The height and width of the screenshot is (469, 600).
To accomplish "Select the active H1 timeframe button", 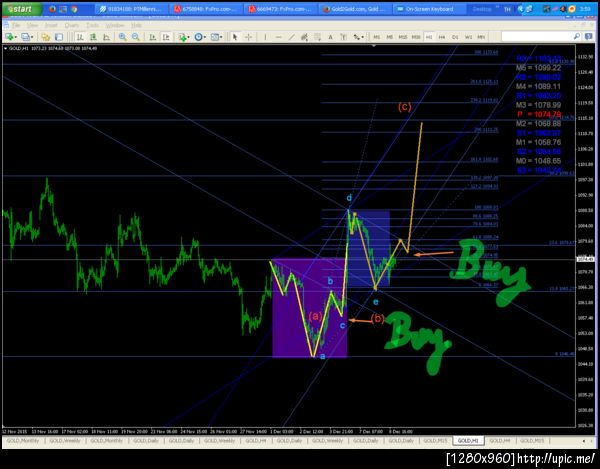I will (429, 37).
